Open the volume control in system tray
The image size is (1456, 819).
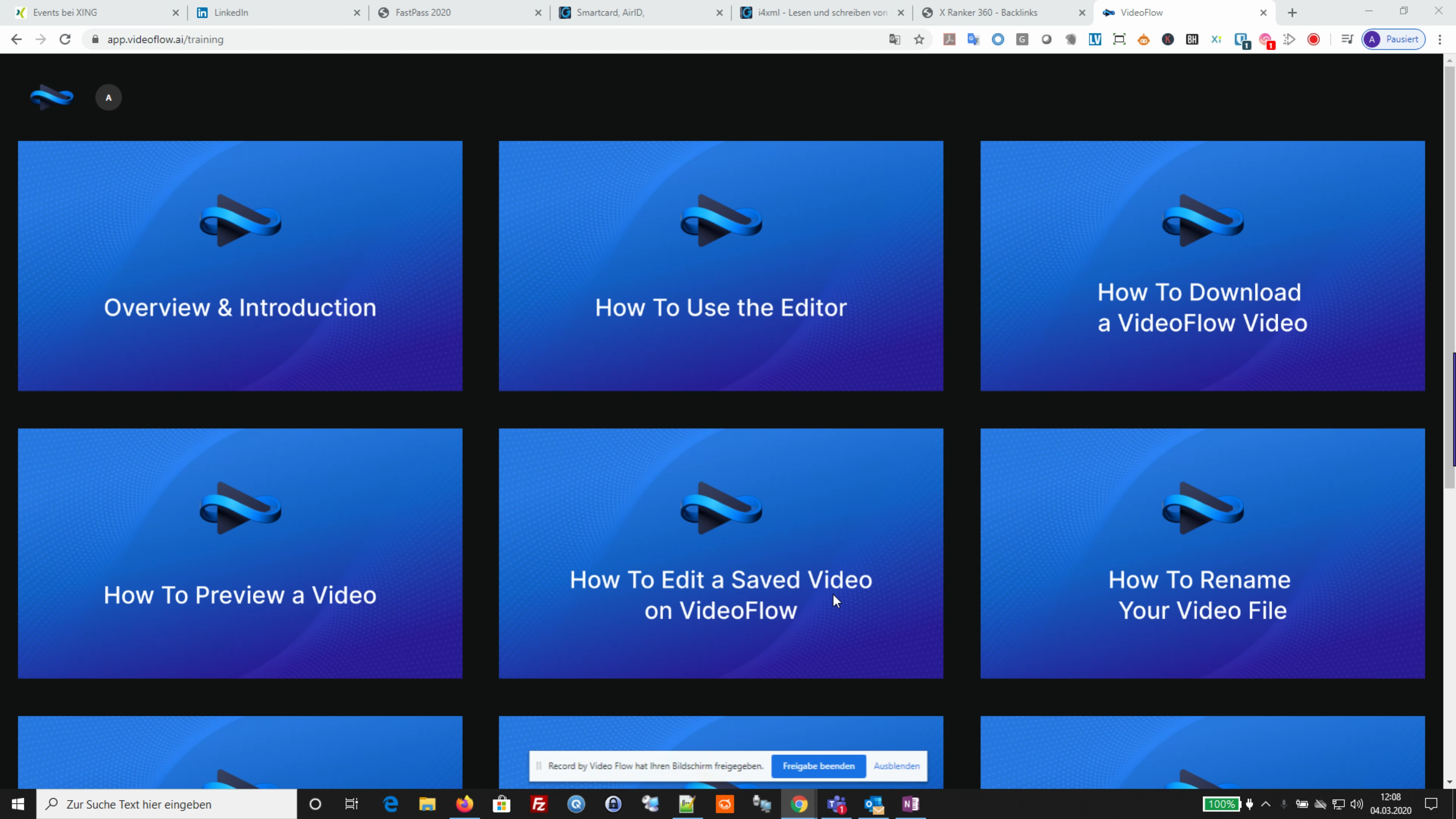[x=1357, y=804]
